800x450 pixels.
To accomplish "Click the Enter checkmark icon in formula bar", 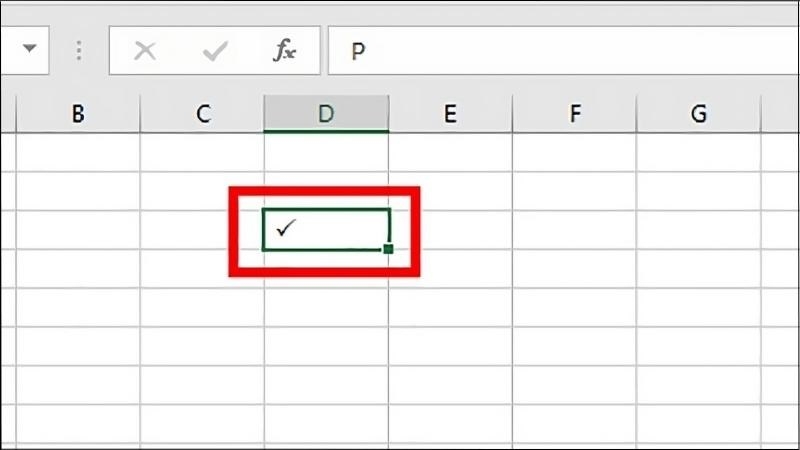I will [x=215, y=51].
